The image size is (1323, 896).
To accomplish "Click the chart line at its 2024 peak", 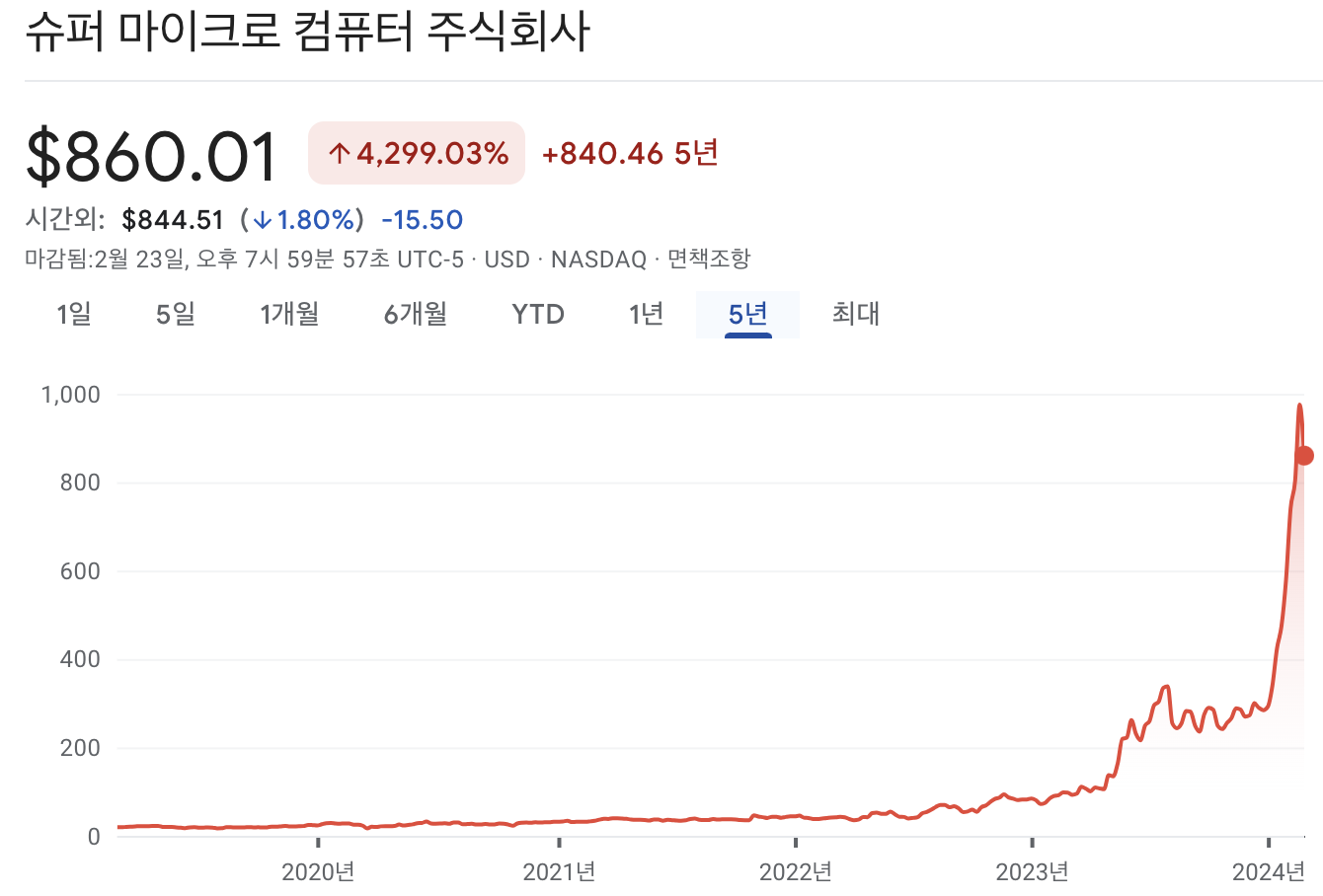I will pos(1299,405).
